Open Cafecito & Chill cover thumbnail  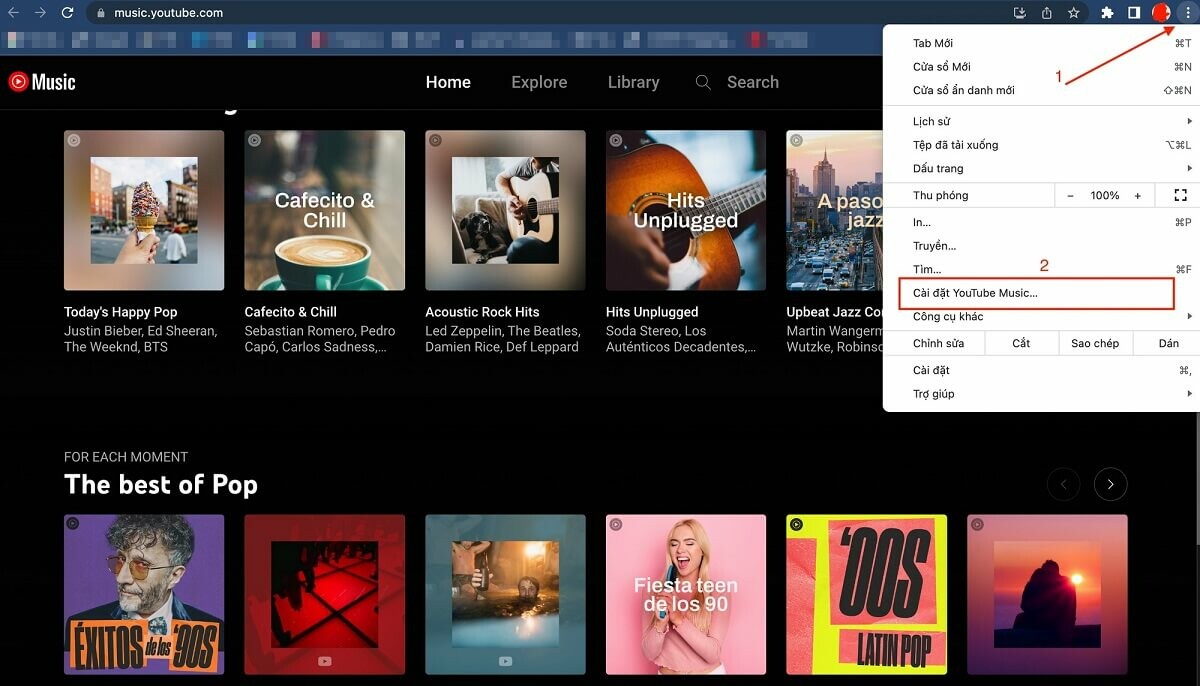point(325,210)
